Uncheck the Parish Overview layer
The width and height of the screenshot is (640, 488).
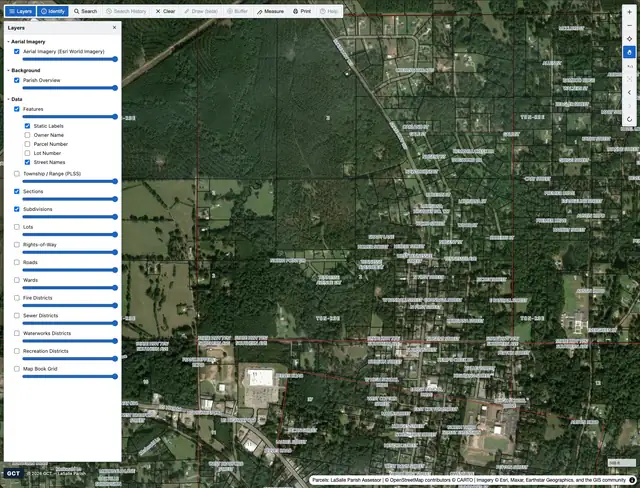coord(17,80)
